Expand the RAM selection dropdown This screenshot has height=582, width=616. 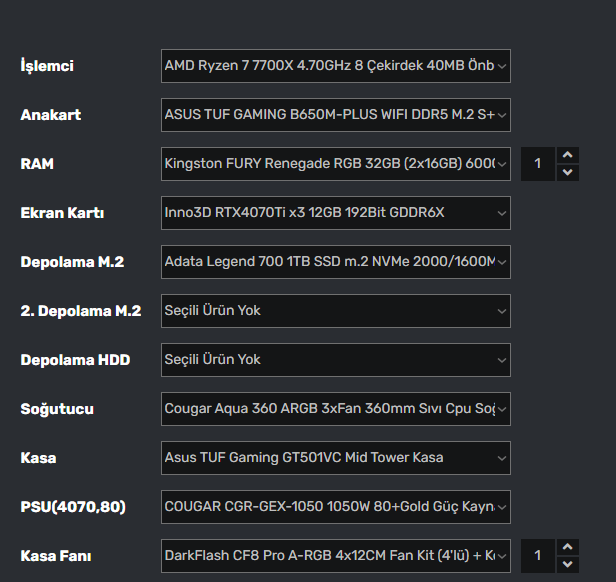click(x=335, y=164)
